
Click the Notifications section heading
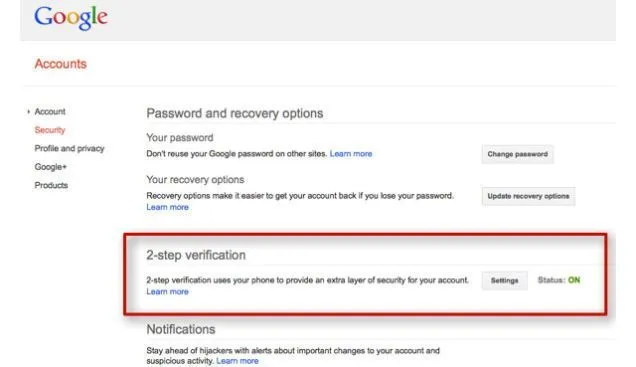(181, 329)
